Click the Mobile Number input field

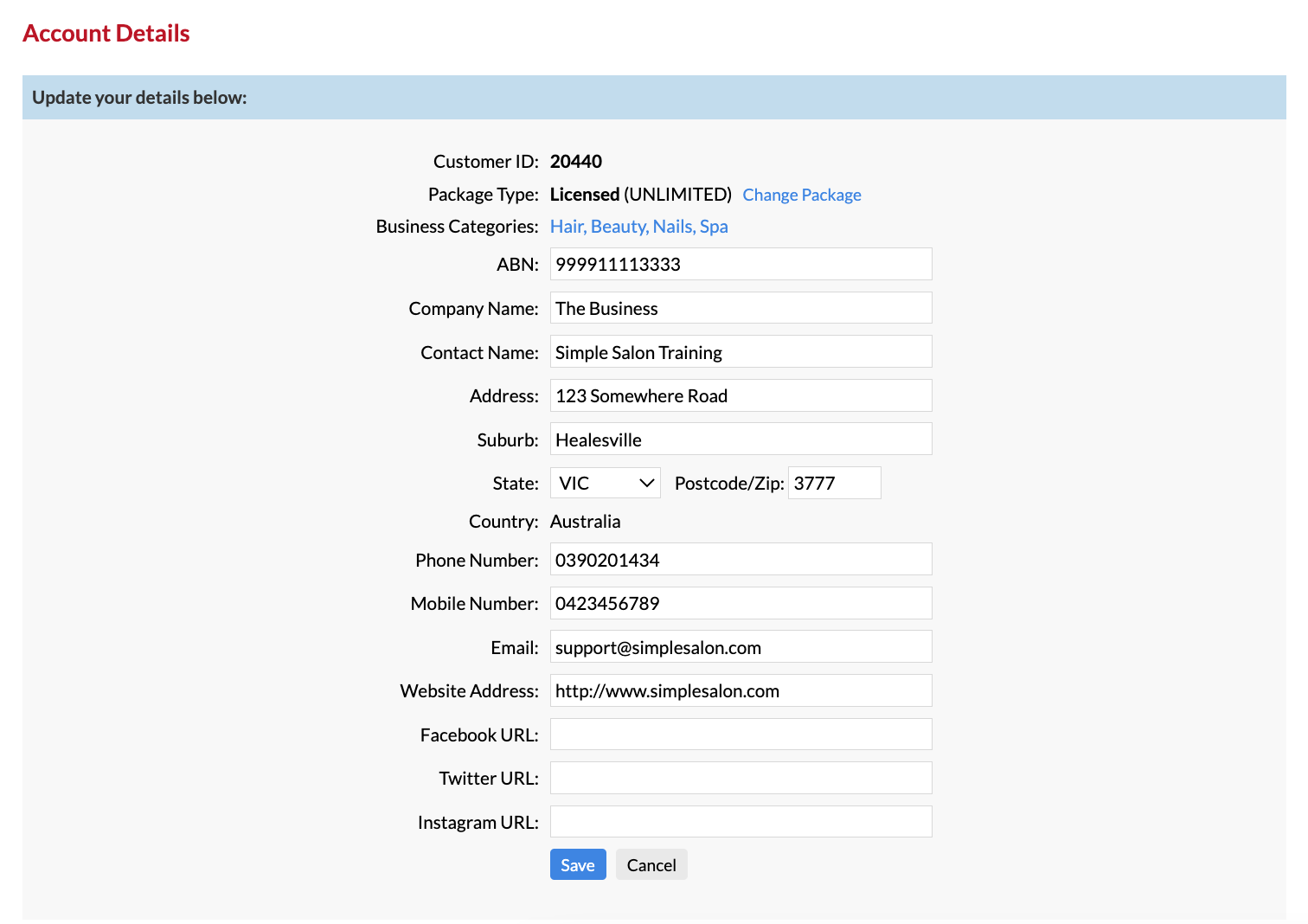click(740, 603)
